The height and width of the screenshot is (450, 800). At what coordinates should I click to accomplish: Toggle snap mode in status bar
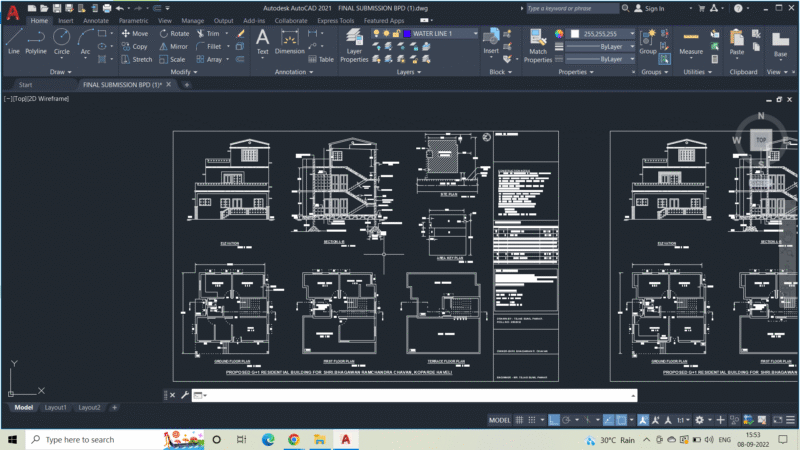(x=532, y=420)
